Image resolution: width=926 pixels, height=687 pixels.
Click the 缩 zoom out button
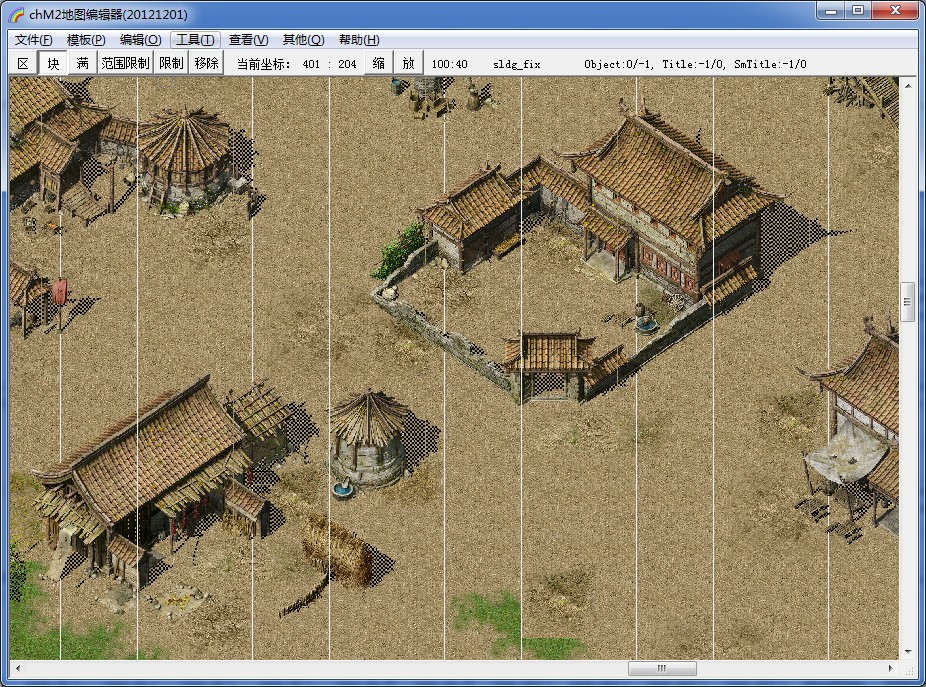tap(379, 63)
